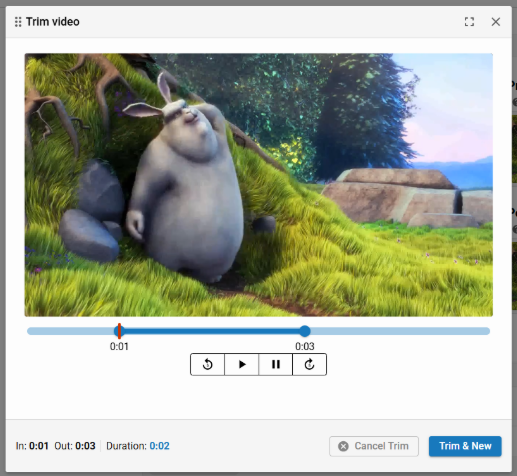Close the Trim video dialog
This screenshot has width=517, height=476.
click(x=496, y=22)
